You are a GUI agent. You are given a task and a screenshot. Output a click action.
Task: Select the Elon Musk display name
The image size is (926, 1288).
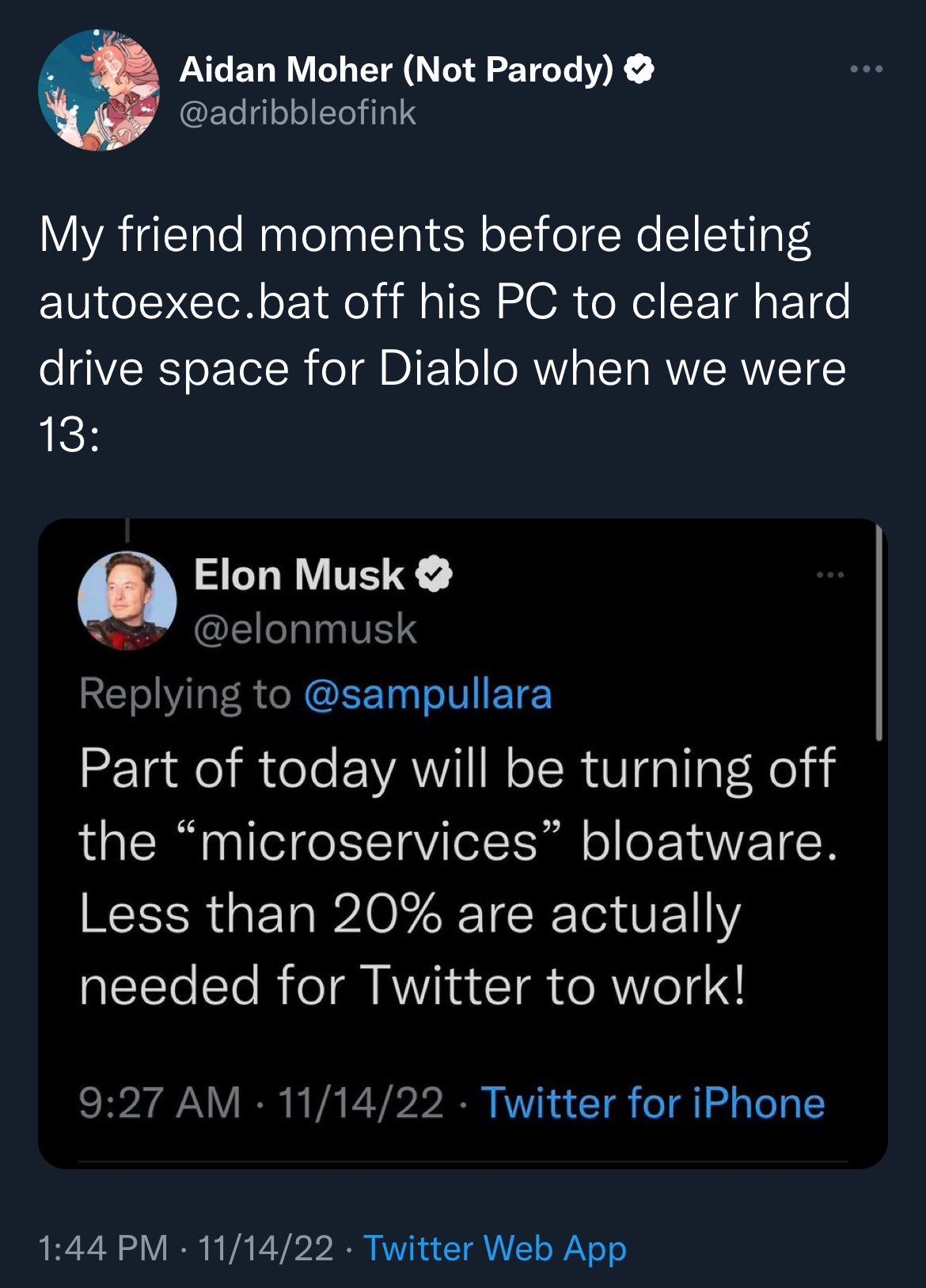298,575
